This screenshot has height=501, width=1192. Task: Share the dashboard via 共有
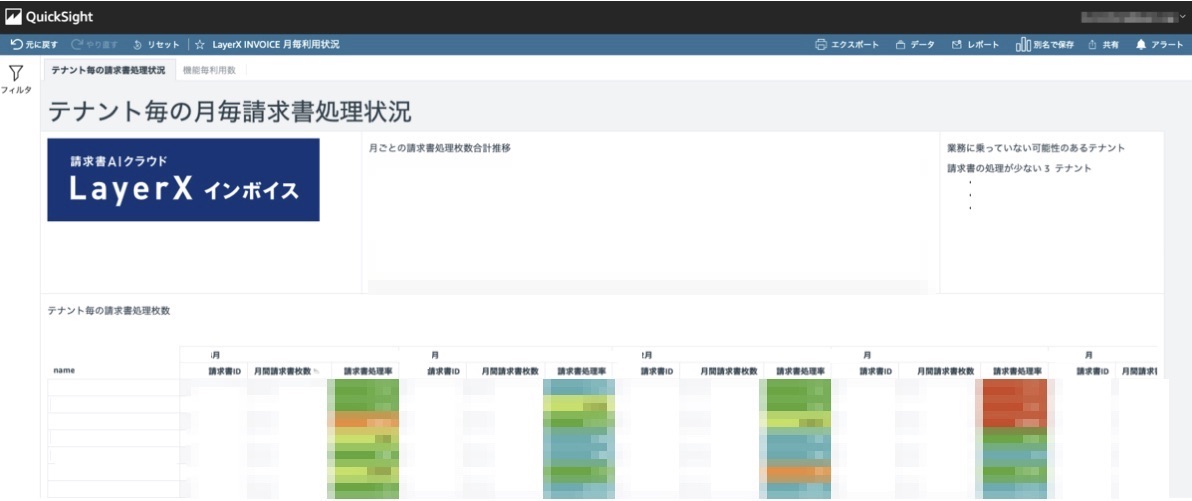point(1104,45)
